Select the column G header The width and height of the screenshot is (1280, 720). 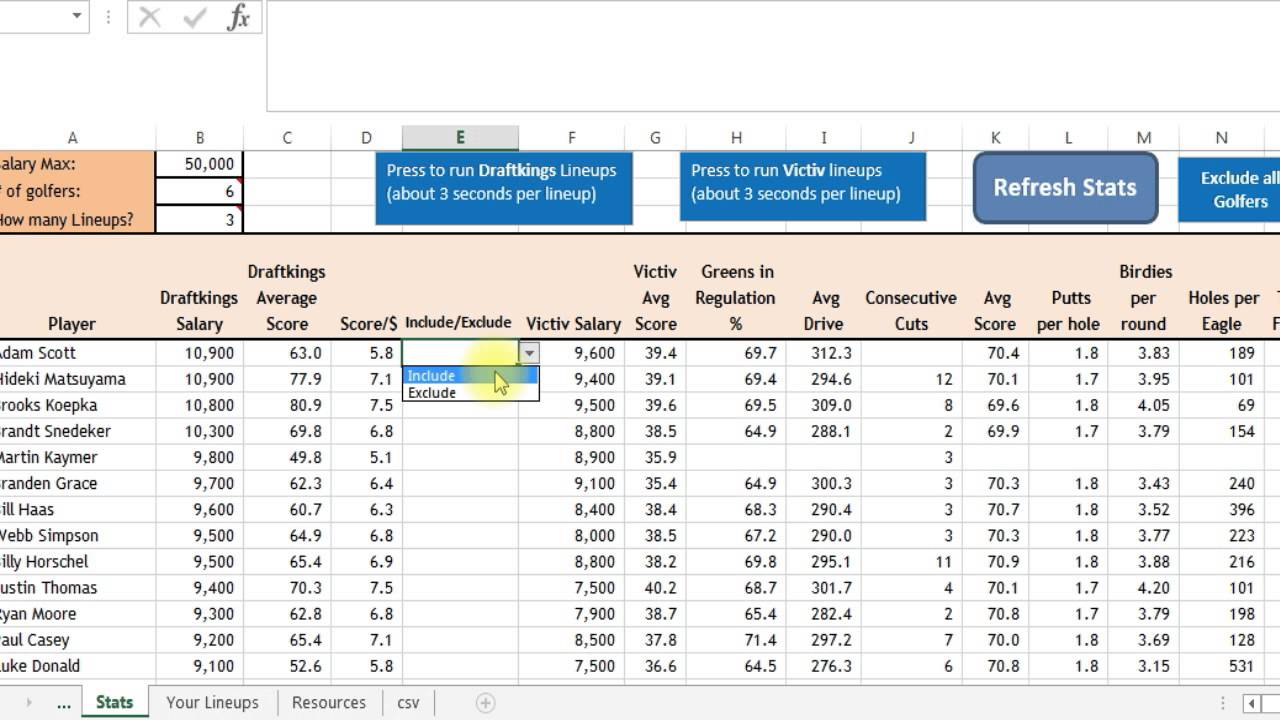655,138
